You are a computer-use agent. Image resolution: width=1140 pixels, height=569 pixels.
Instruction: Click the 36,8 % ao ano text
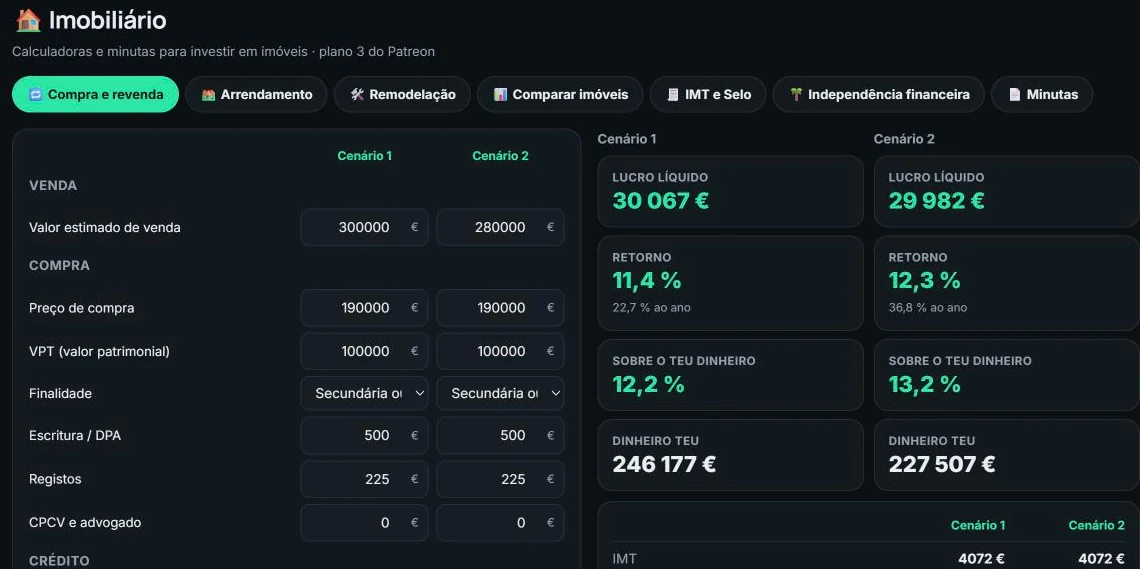coord(928,307)
